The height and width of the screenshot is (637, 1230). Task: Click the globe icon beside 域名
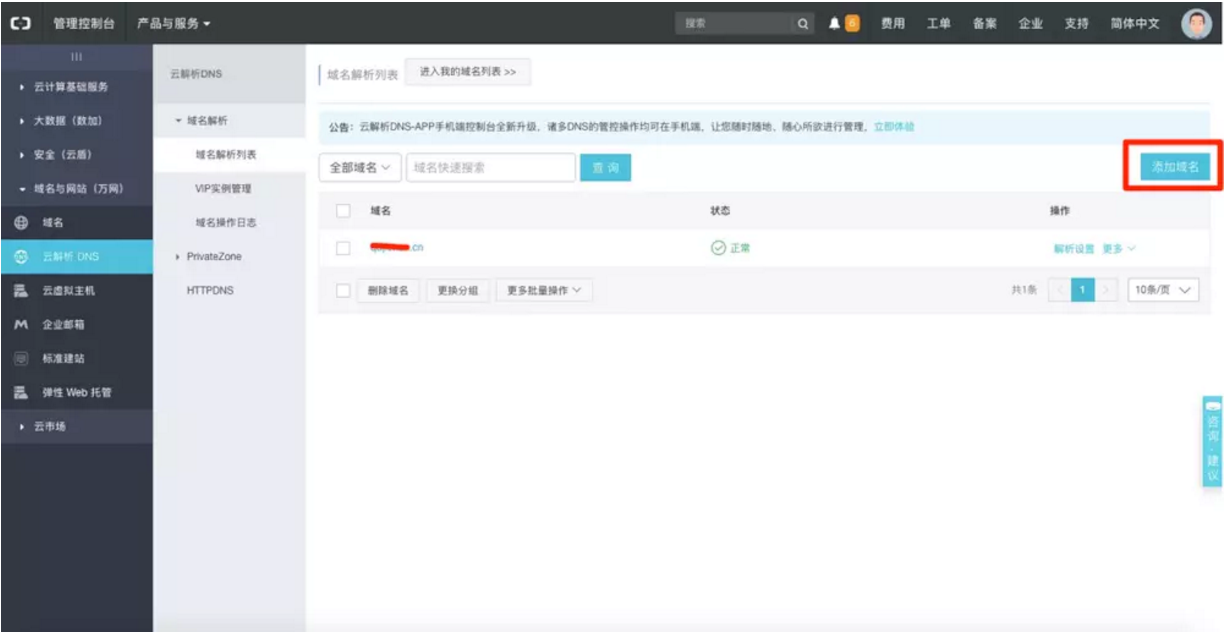21,223
